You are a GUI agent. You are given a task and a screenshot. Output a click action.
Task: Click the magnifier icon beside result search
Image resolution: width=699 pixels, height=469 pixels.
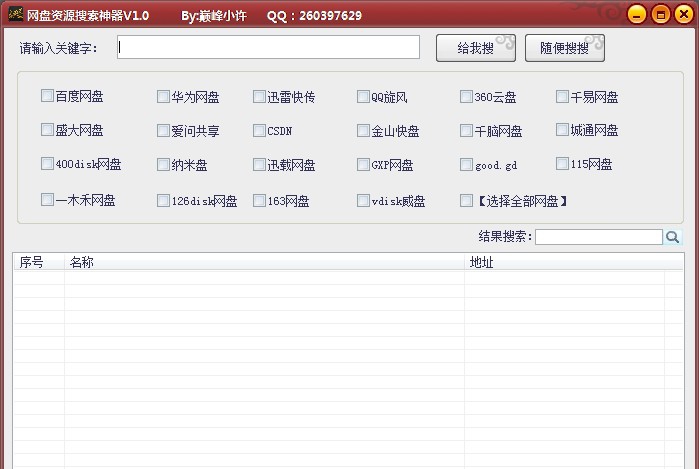(x=672, y=237)
